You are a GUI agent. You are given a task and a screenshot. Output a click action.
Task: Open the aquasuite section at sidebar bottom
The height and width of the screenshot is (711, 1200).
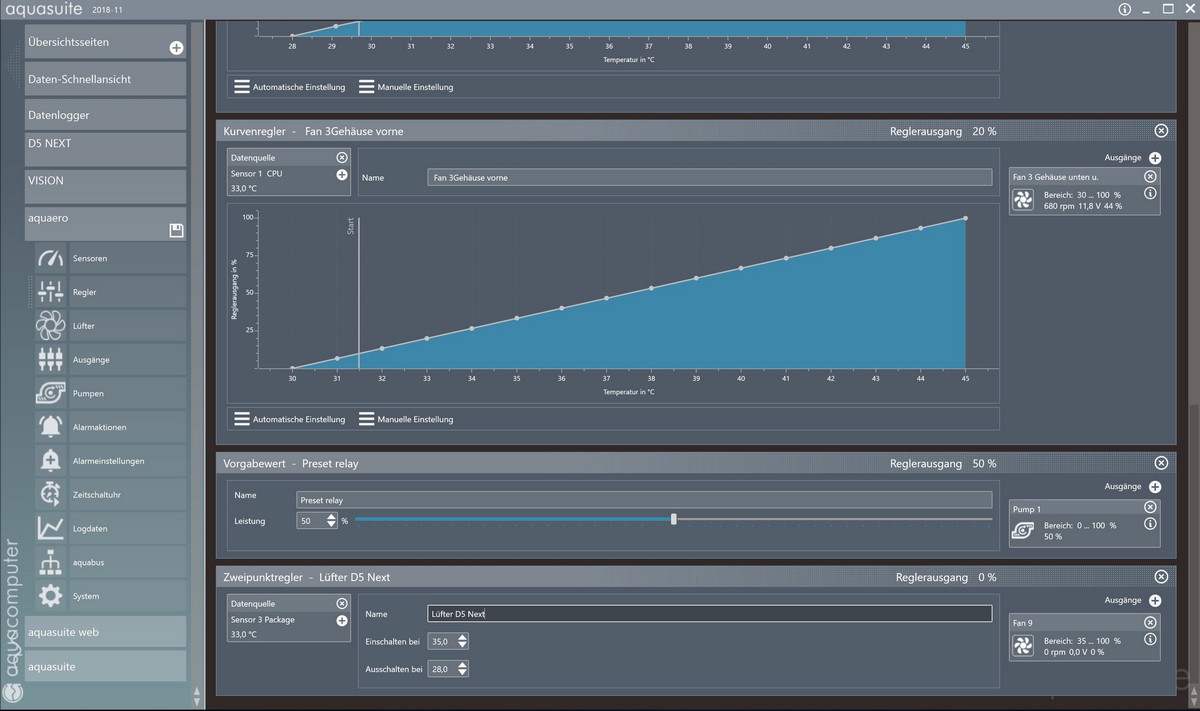click(x=105, y=666)
